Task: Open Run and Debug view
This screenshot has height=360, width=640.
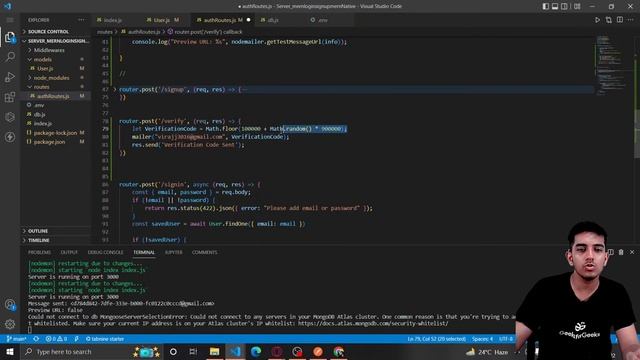Action: tap(10, 77)
